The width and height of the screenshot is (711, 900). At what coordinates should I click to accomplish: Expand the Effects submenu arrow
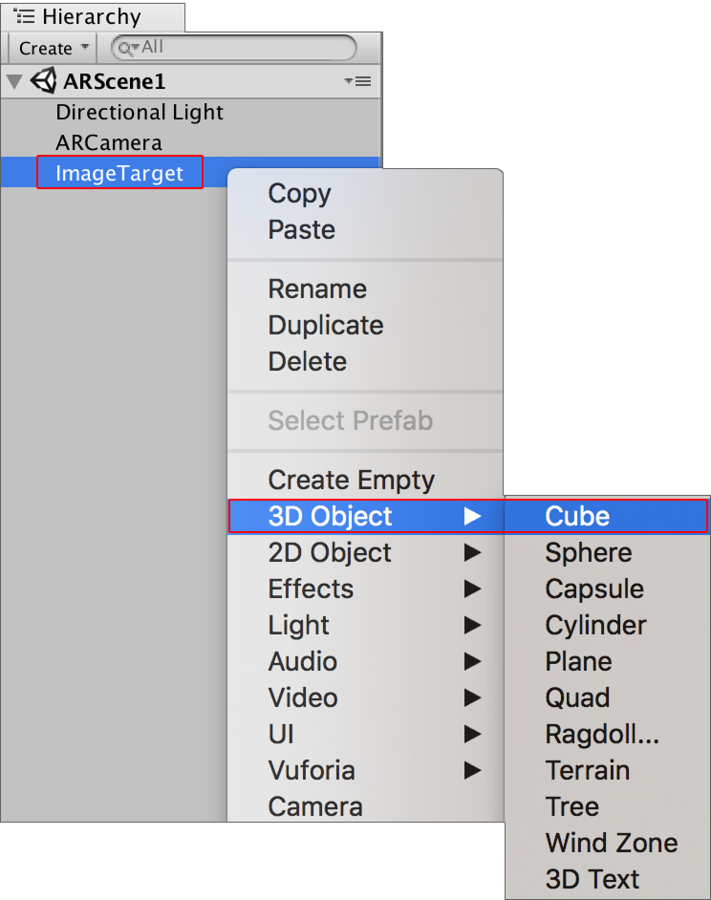click(x=472, y=588)
